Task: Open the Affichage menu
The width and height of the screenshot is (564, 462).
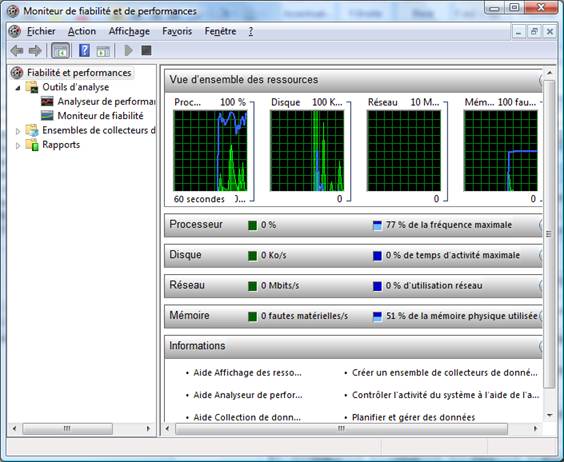Action: point(129,31)
